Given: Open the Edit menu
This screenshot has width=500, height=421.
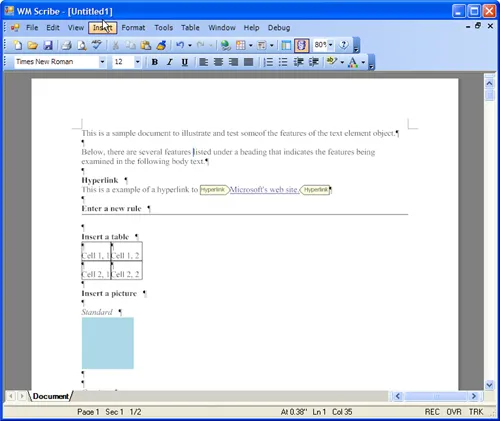Looking at the screenshot, I should [x=53, y=28].
